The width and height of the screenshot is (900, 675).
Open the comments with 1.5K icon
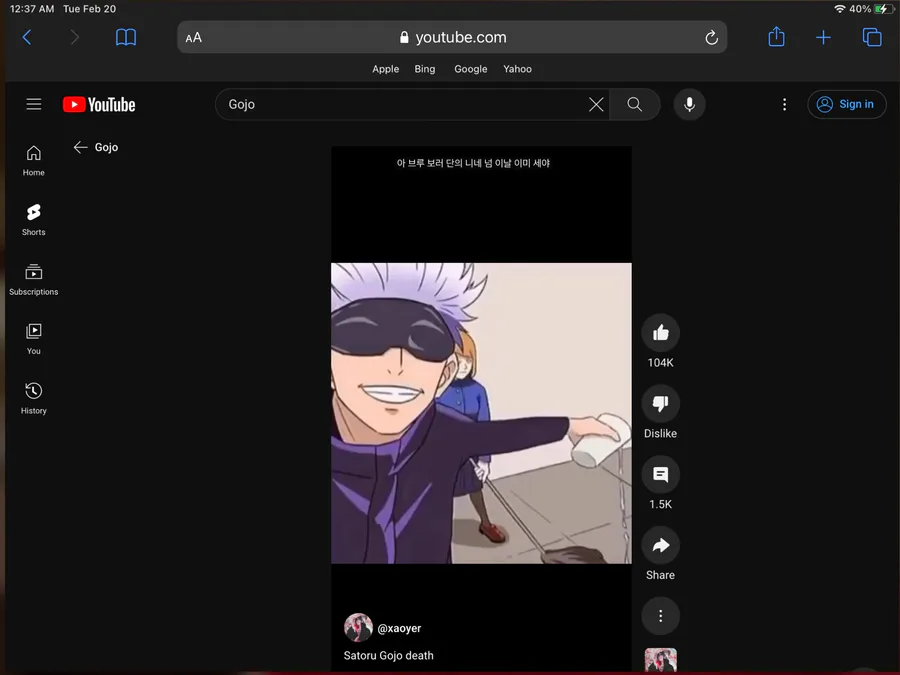660,475
